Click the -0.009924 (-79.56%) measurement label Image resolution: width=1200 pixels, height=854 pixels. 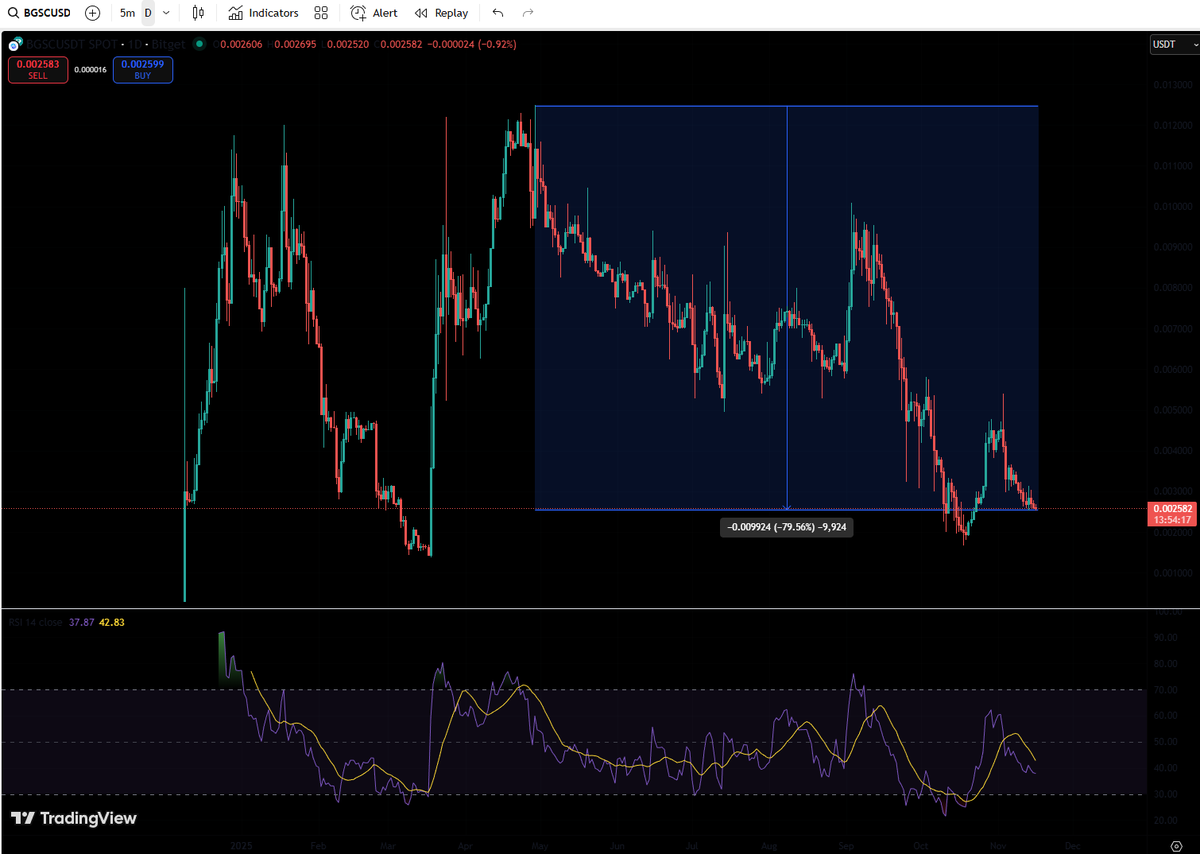click(787, 527)
